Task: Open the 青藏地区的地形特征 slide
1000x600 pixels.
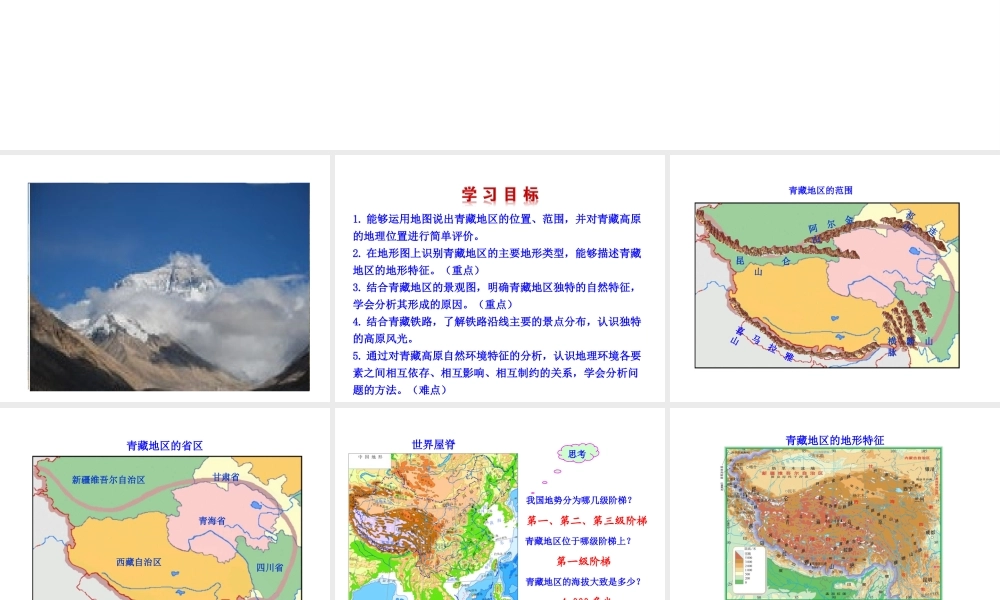Action: coord(835,504)
